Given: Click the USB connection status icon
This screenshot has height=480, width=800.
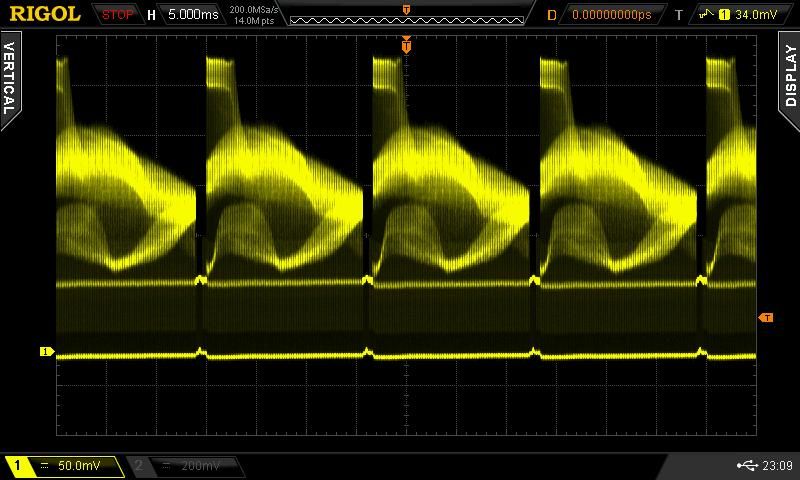Looking at the screenshot, I should pyautogui.click(x=745, y=465).
